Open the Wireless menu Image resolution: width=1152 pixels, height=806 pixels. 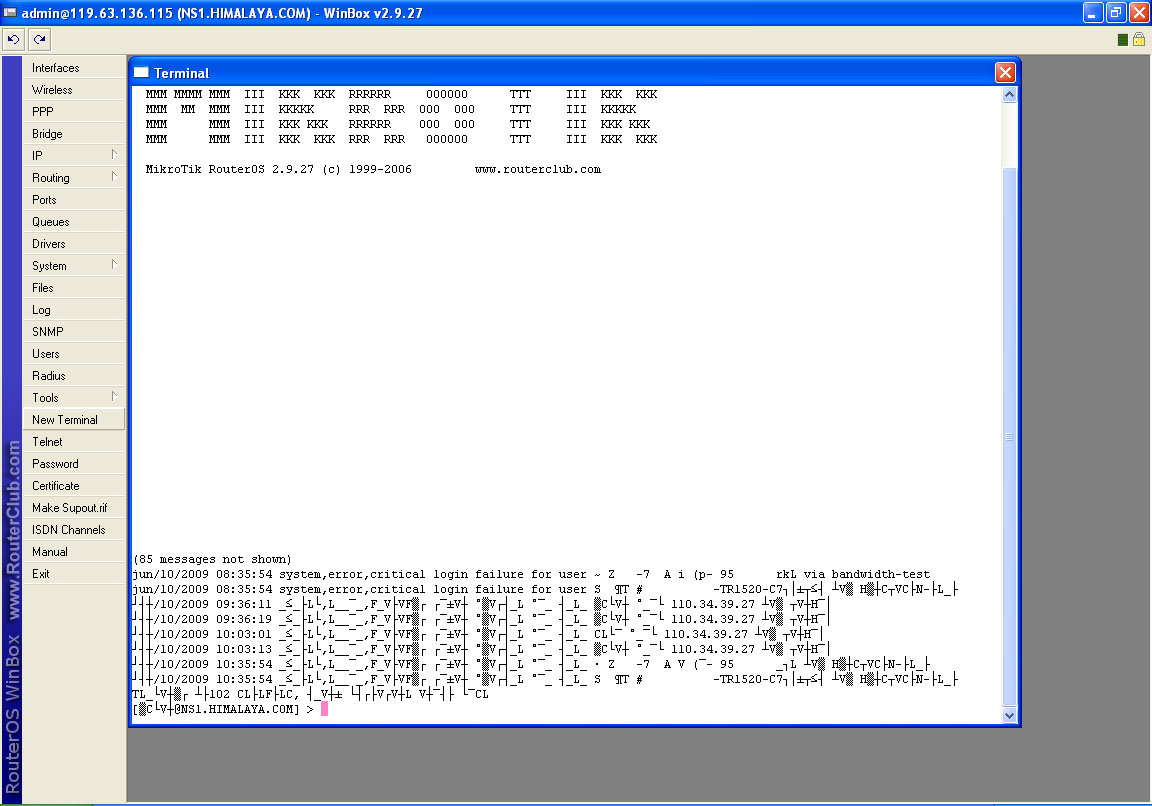[74, 90]
